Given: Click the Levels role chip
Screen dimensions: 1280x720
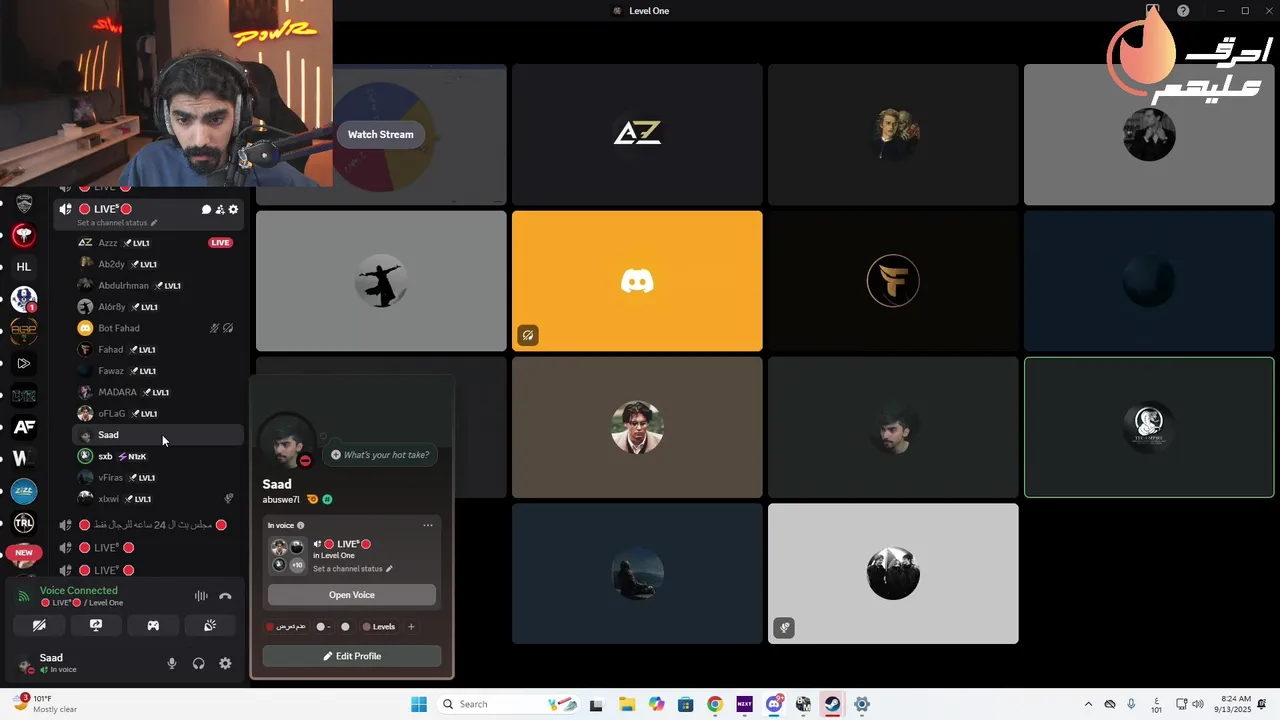Looking at the screenshot, I should tap(378, 627).
